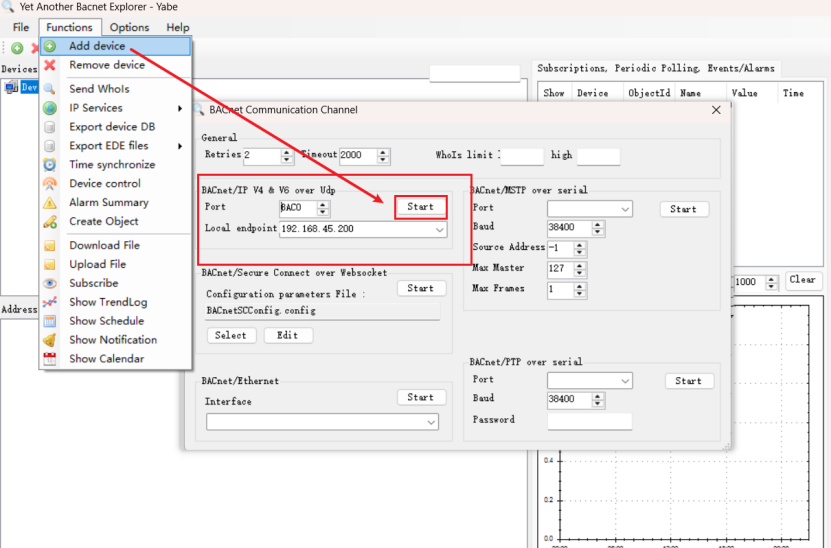Expand the Local endpoint dropdown
The image size is (831, 548).
point(439,229)
